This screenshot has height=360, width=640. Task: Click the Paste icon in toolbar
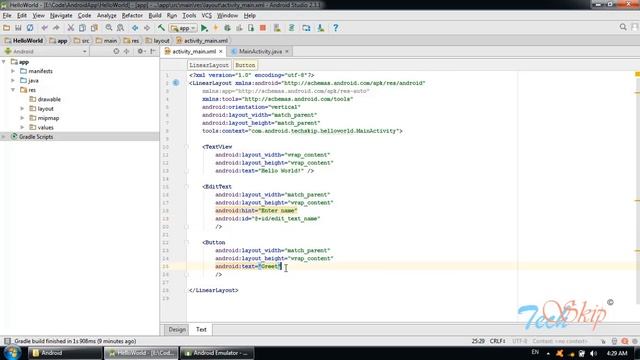[x=94, y=28]
